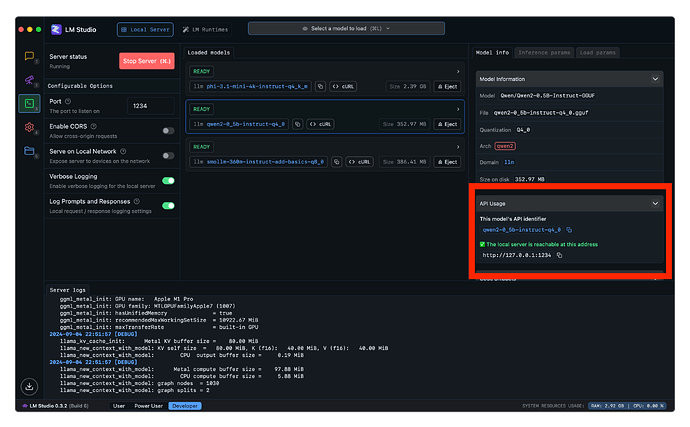Open the Inference params tab
The image size is (690, 427).
[544, 53]
